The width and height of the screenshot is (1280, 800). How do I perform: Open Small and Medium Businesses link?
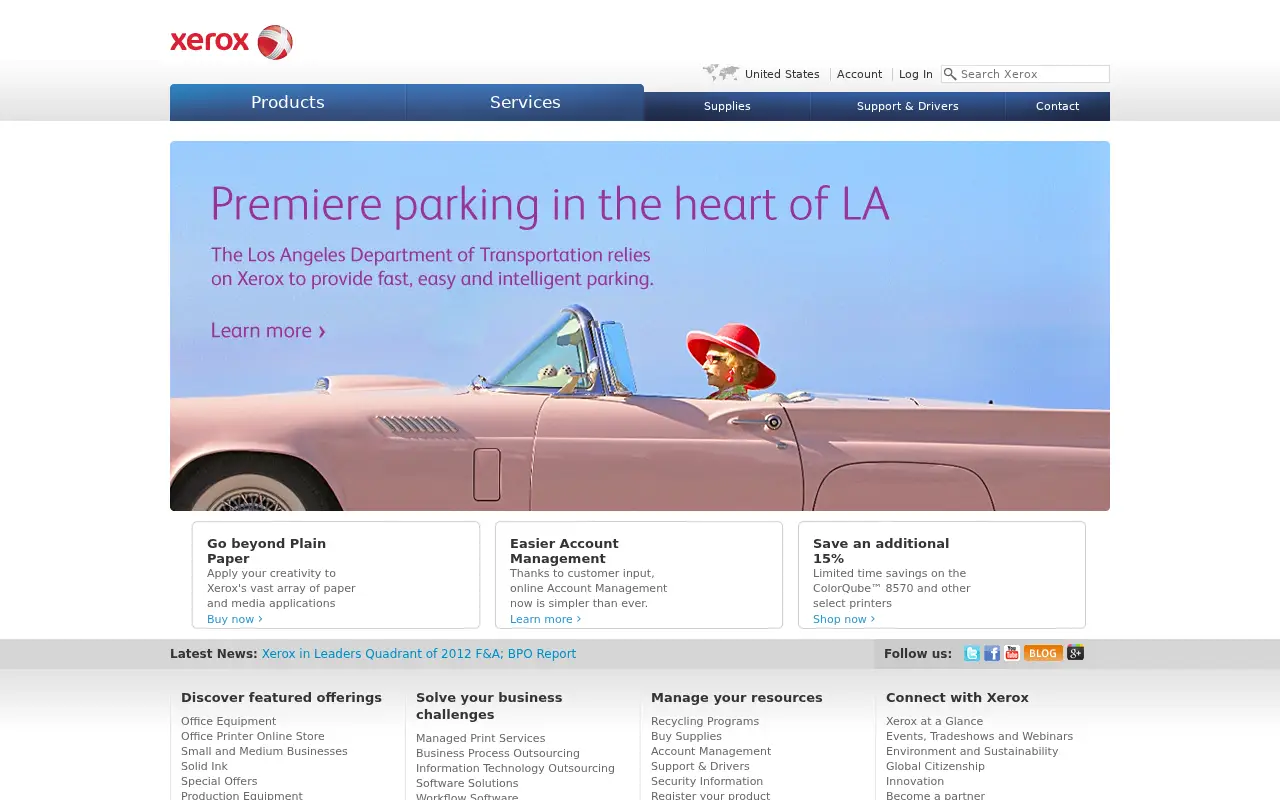[x=264, y=751]
